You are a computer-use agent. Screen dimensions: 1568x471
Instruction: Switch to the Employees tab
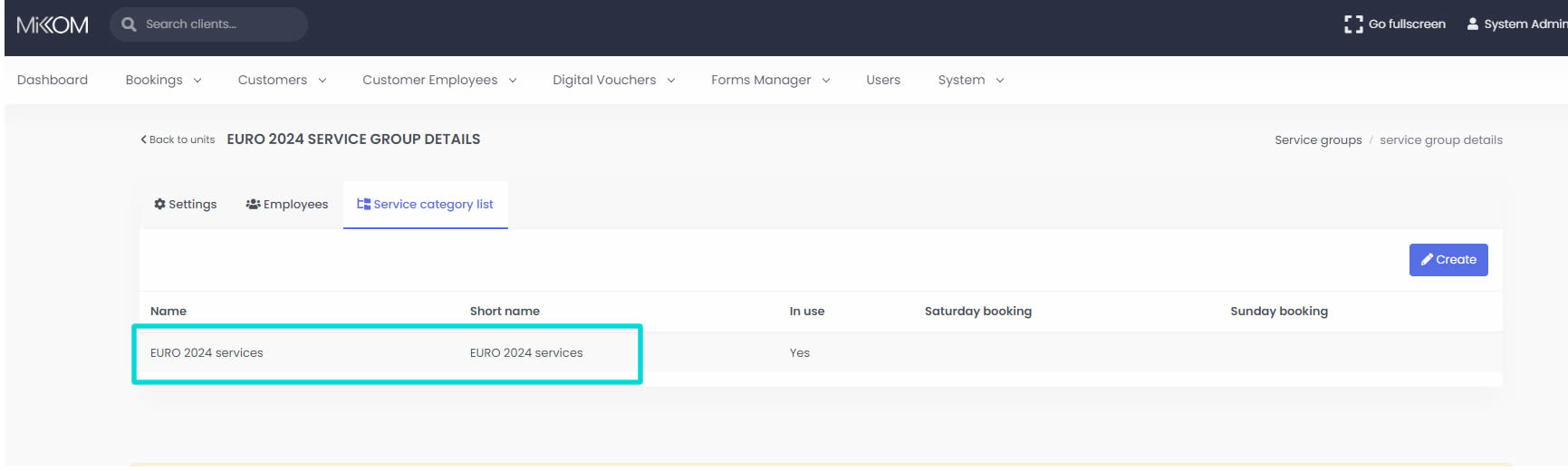tap(287, 205)
